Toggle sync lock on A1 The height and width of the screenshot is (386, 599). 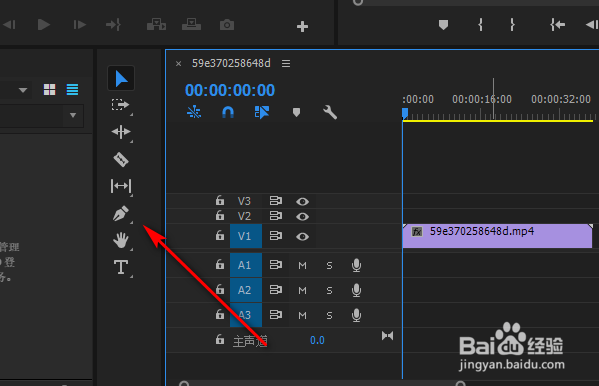click(275, 265)
